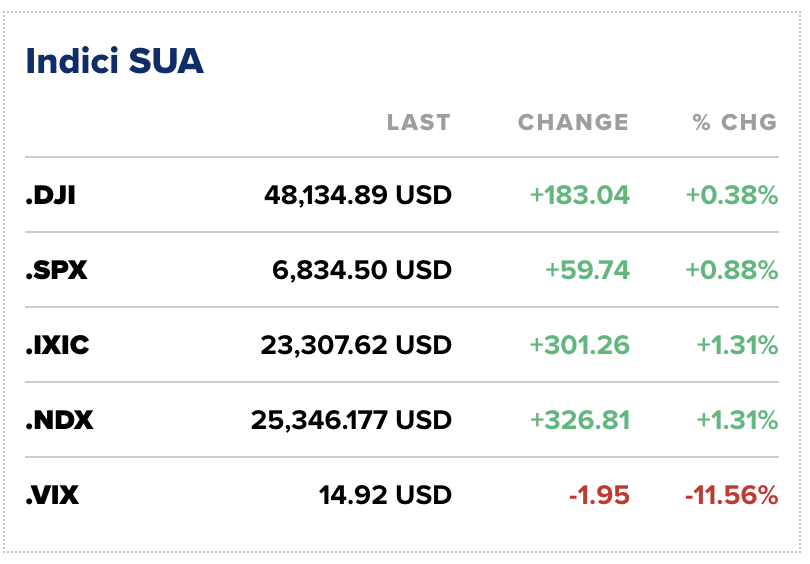Open the .VIX volatility index ticker
The height and width of the screenshot is (564, 810).
pos(52,495)
